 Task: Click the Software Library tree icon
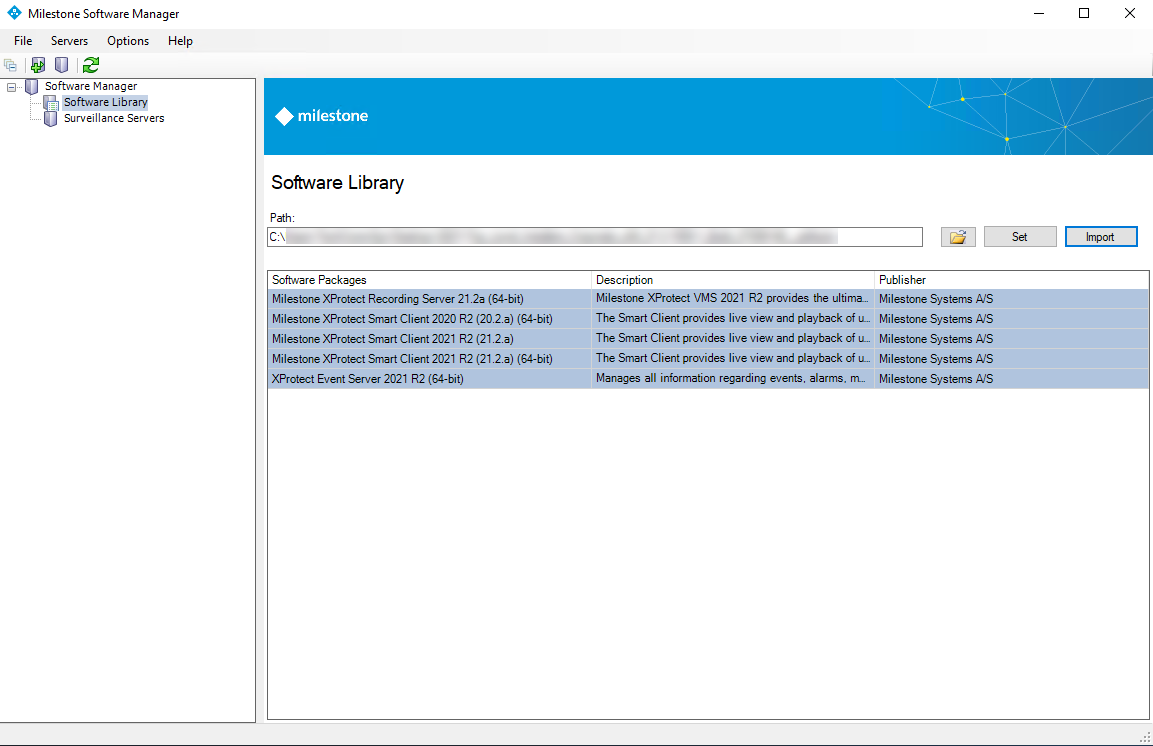tap(51, 103)
